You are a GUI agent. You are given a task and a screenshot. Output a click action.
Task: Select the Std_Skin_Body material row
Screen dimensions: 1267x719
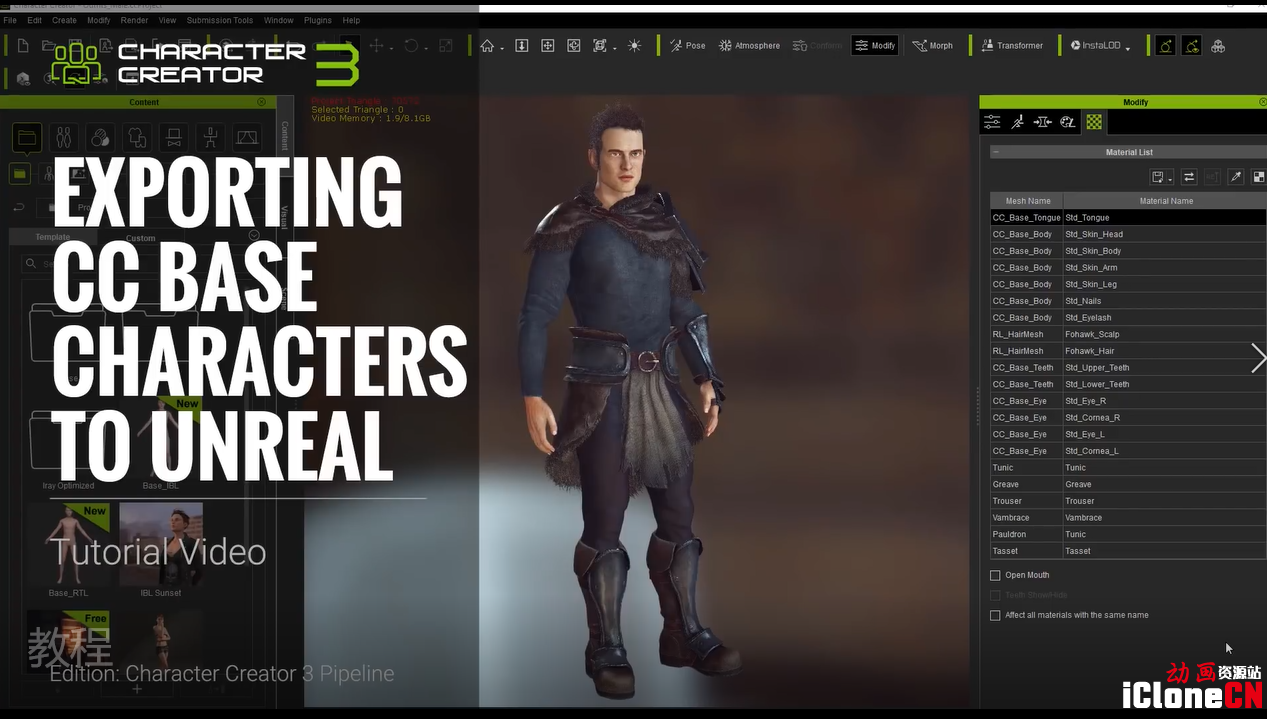pyautogui.click(x=1128, y=251)
